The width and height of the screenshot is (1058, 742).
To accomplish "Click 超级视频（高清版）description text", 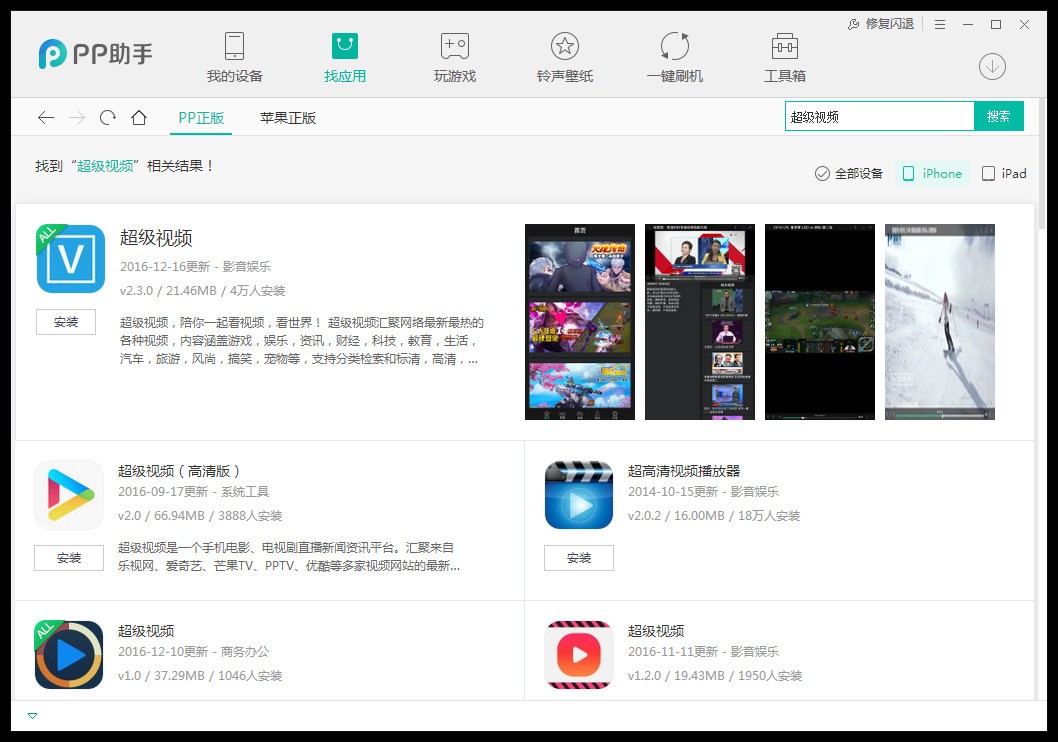I will tap(289, 556).
